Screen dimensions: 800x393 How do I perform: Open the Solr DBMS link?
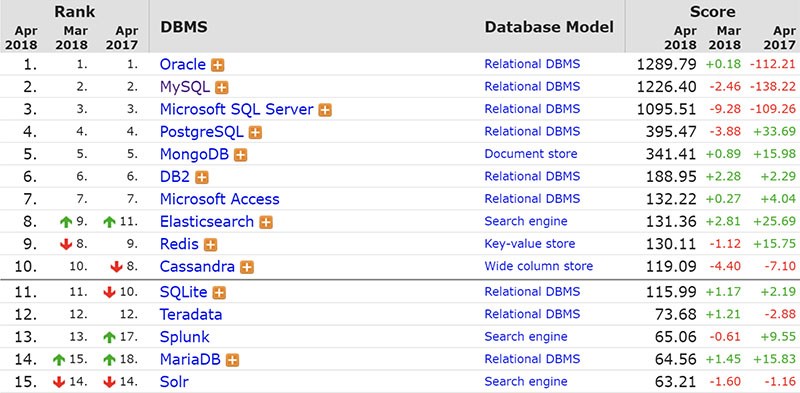pos(174,381)
